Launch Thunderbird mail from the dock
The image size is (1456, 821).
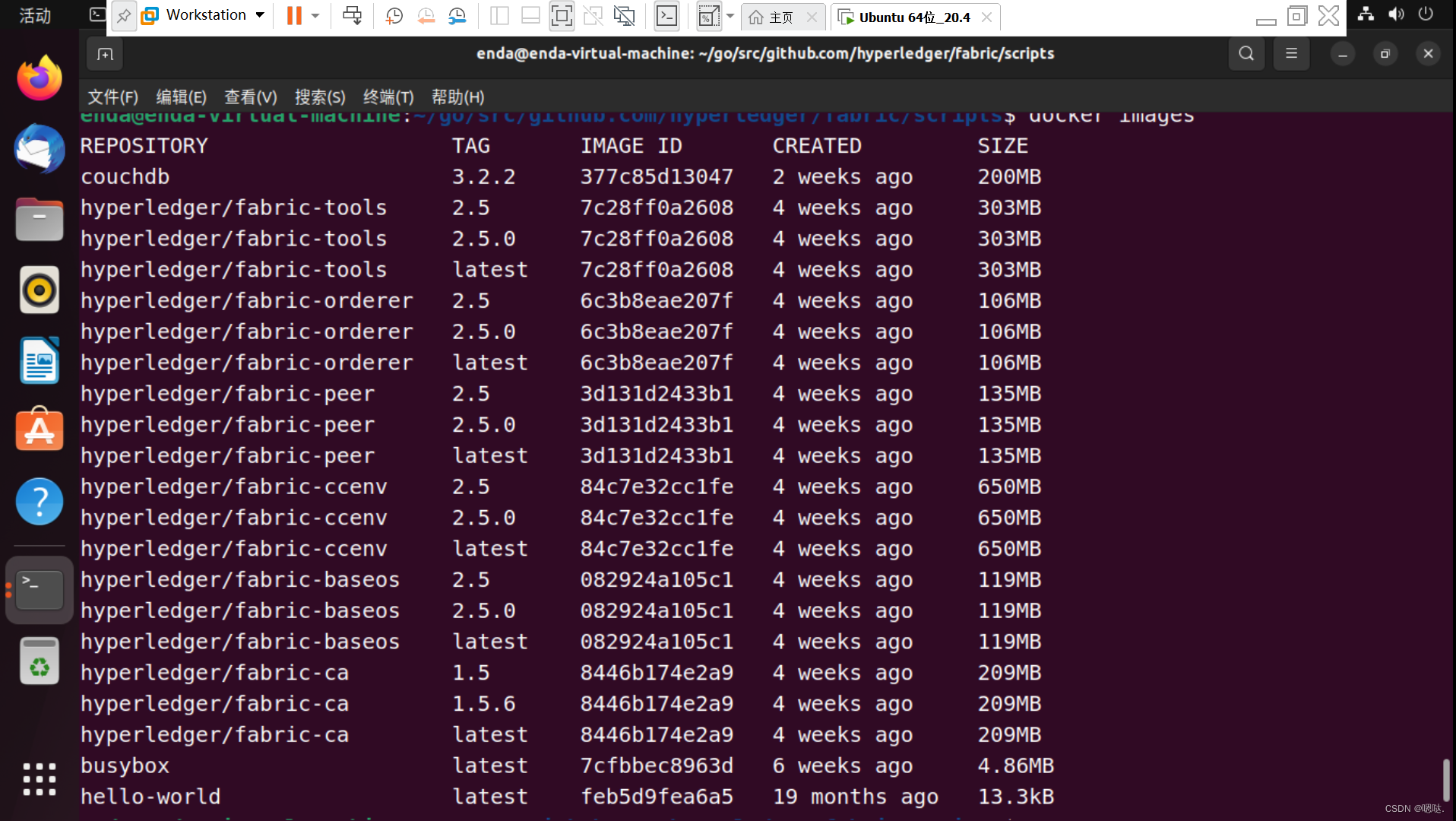40,148
